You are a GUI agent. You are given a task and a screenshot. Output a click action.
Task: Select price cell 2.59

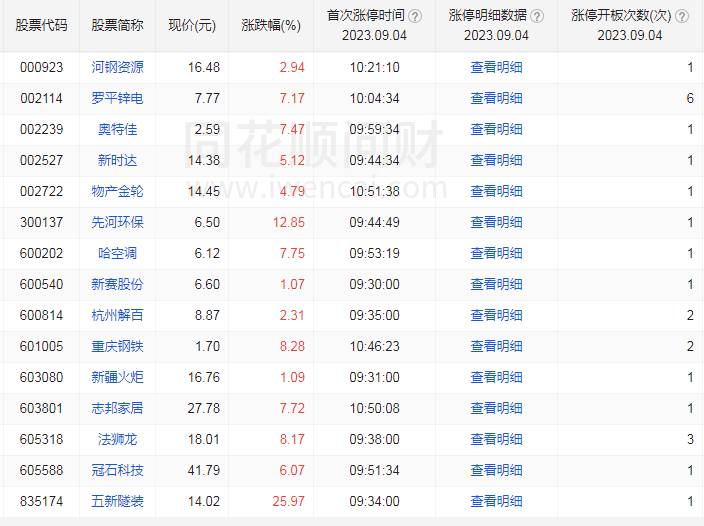(x=207, y=129)
